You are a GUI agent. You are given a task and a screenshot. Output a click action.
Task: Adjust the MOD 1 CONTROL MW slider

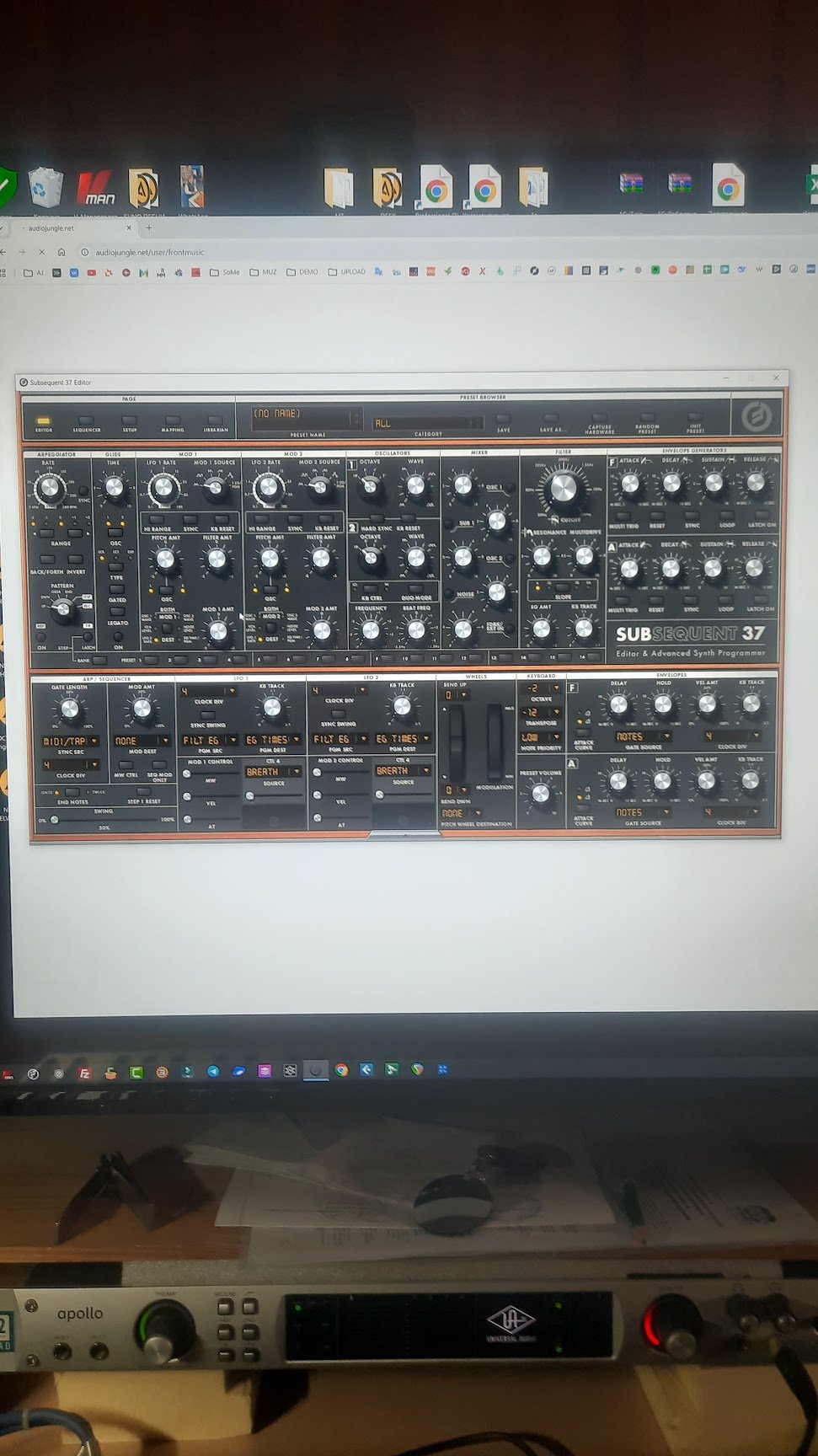coord(211,773)
